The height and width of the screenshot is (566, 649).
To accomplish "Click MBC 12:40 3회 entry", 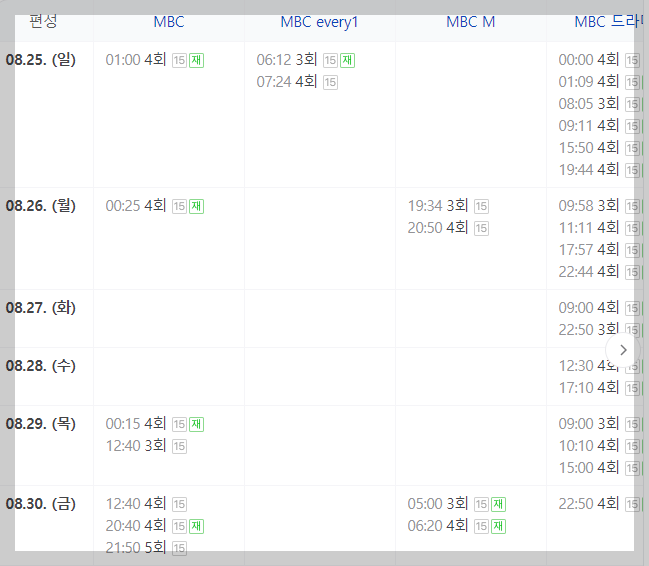I will click(136, 446).
